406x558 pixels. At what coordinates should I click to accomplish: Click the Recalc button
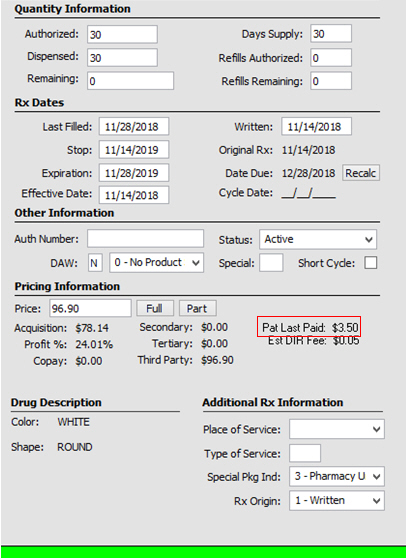361,173
